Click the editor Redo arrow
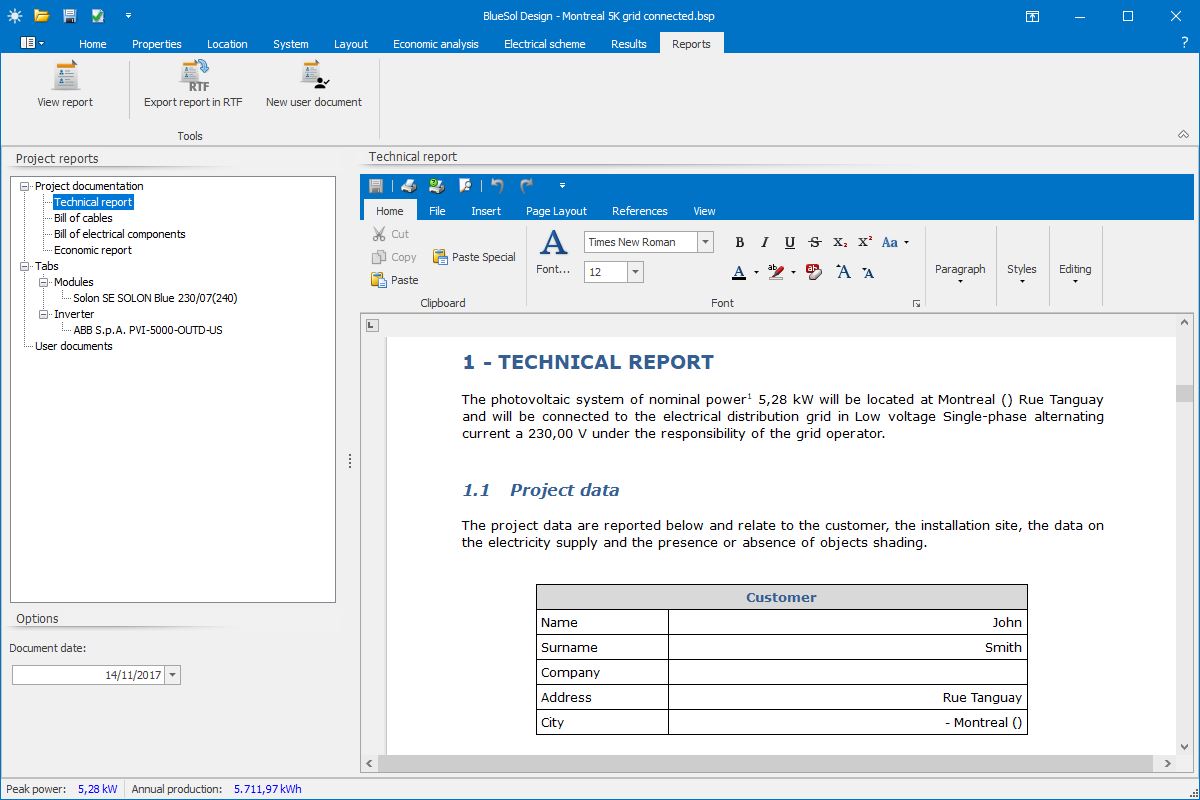The height and width of the screenshot is (800, 1200). click(x=527, y=185)
